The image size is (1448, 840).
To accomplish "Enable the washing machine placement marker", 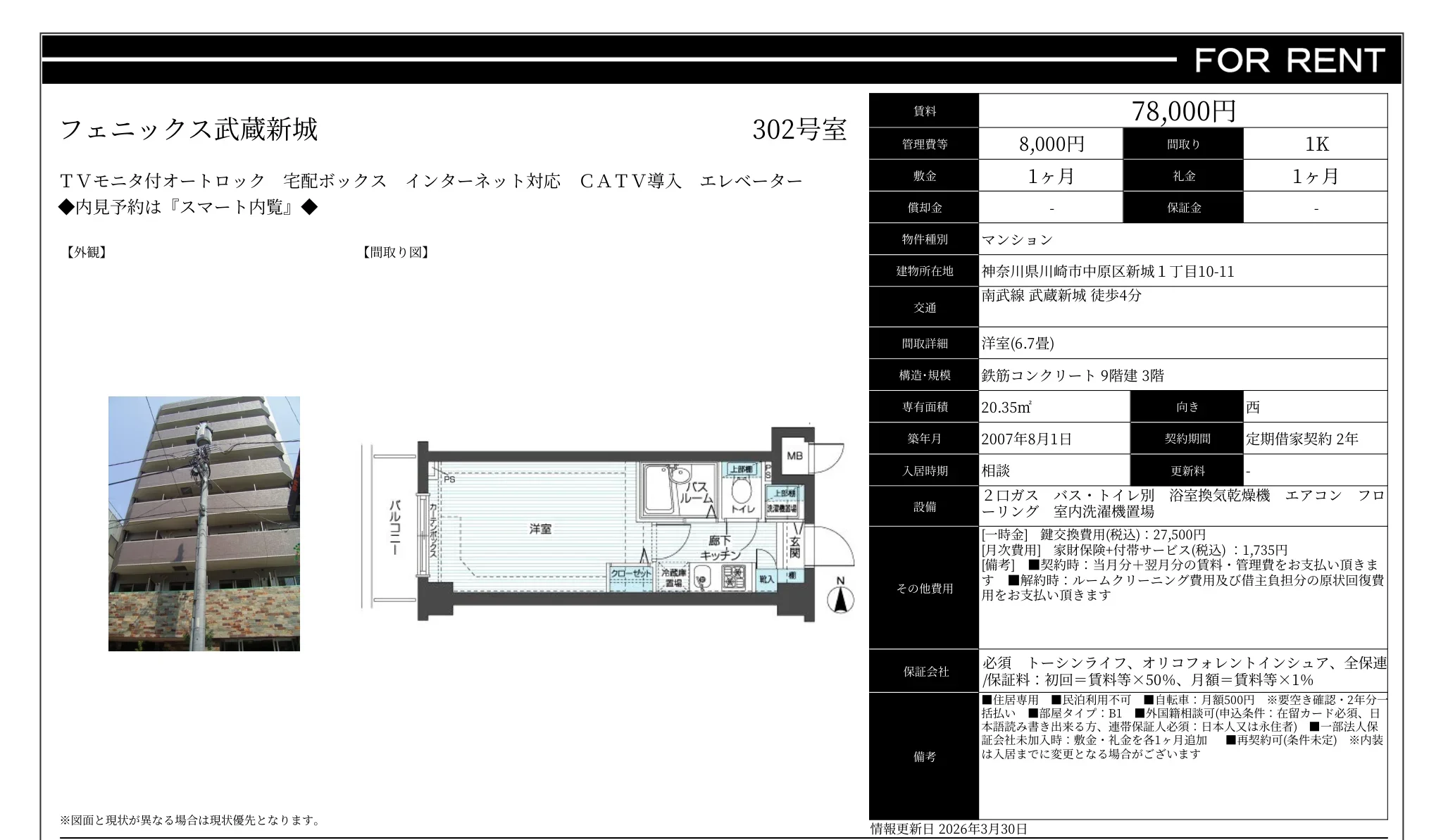I will click(x=782, y=509).
